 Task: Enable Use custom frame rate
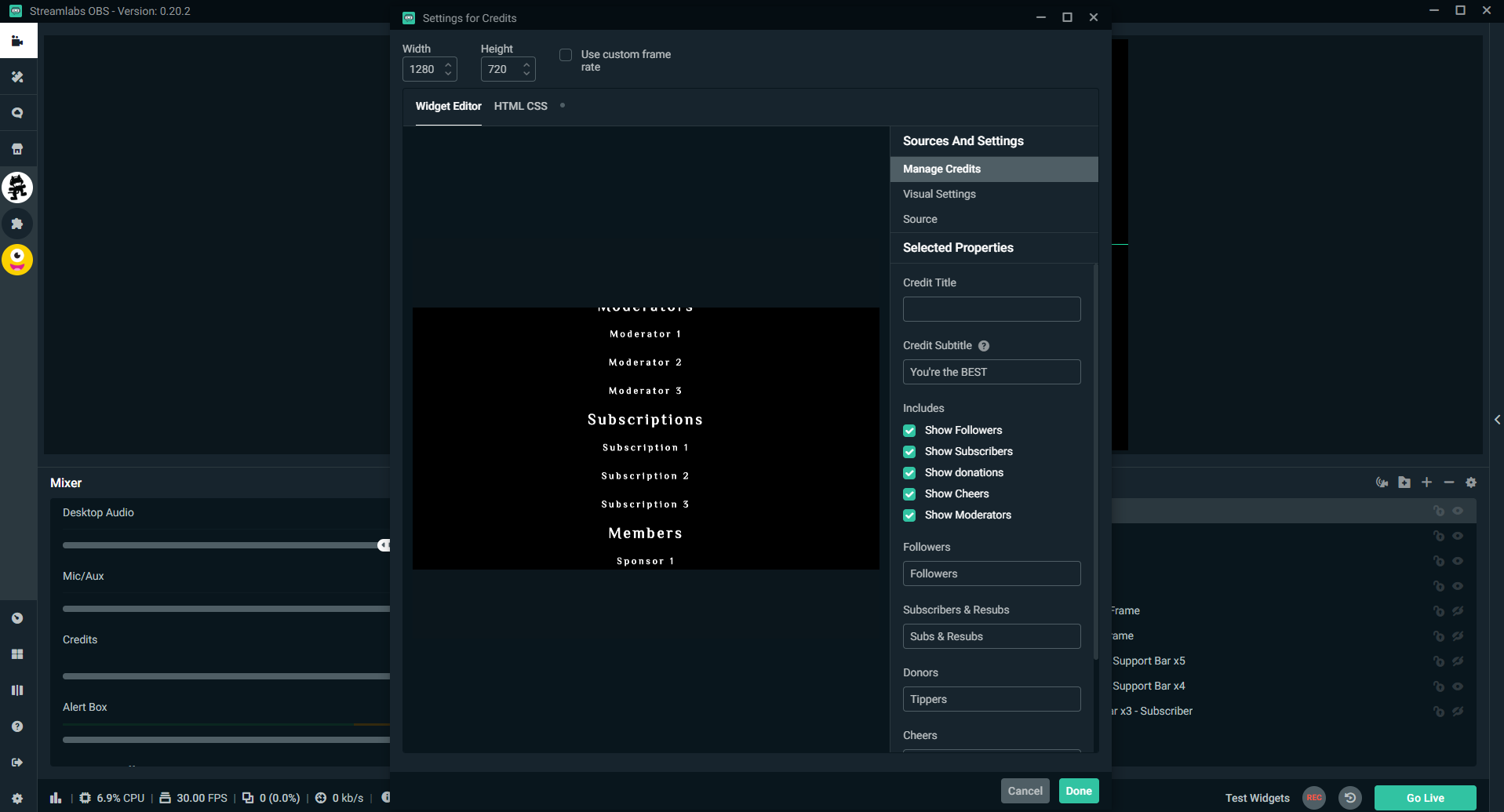click(565, 55)
